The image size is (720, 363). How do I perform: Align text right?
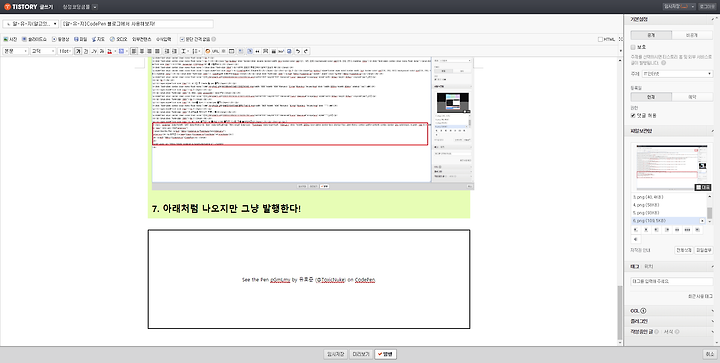(149, 51)
